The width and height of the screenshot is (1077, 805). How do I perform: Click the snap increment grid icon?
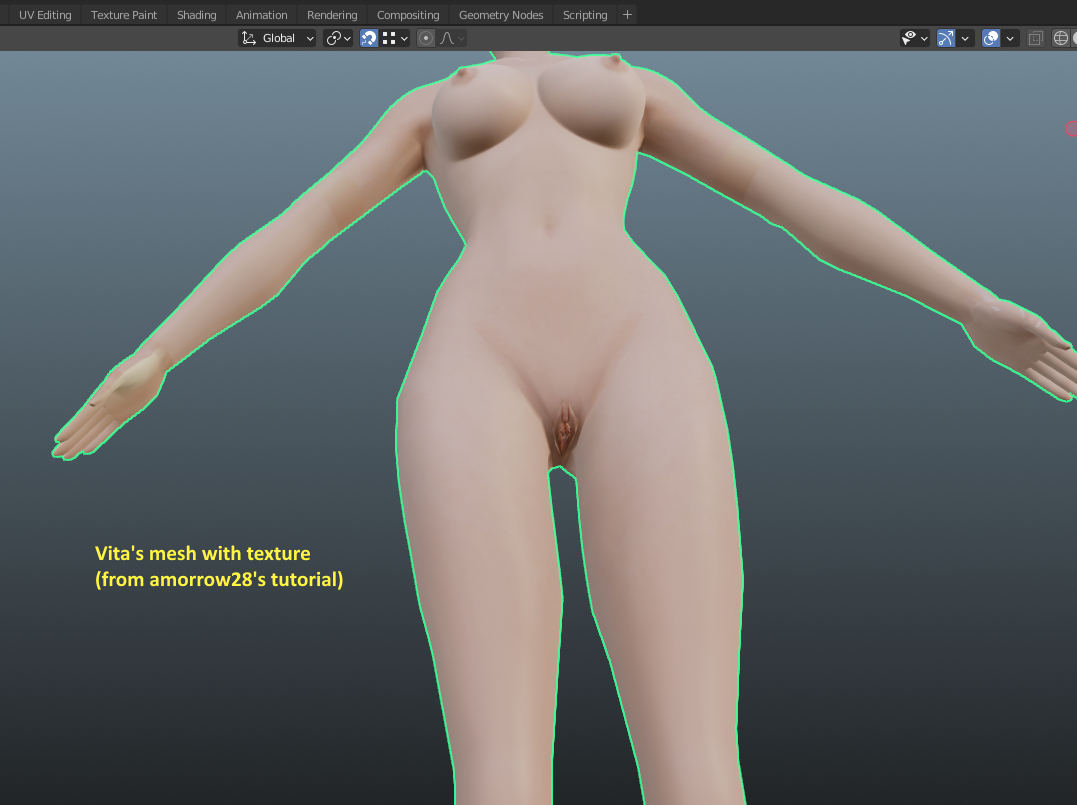389,38
